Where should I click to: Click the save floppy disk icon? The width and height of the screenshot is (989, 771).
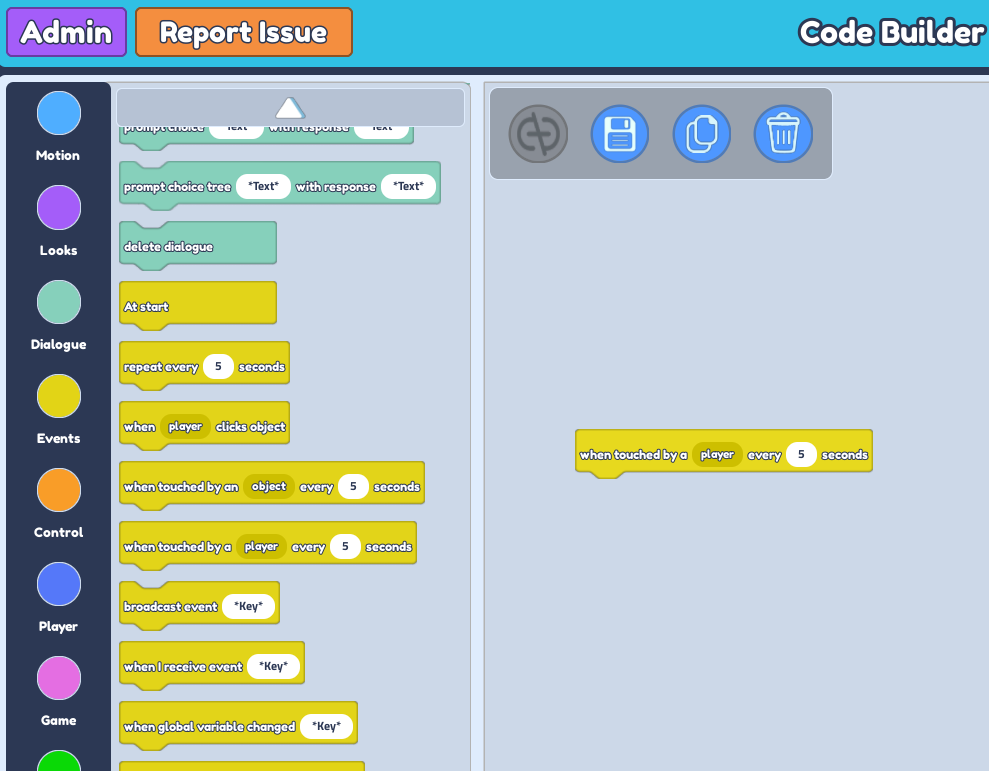click(620, 133)
